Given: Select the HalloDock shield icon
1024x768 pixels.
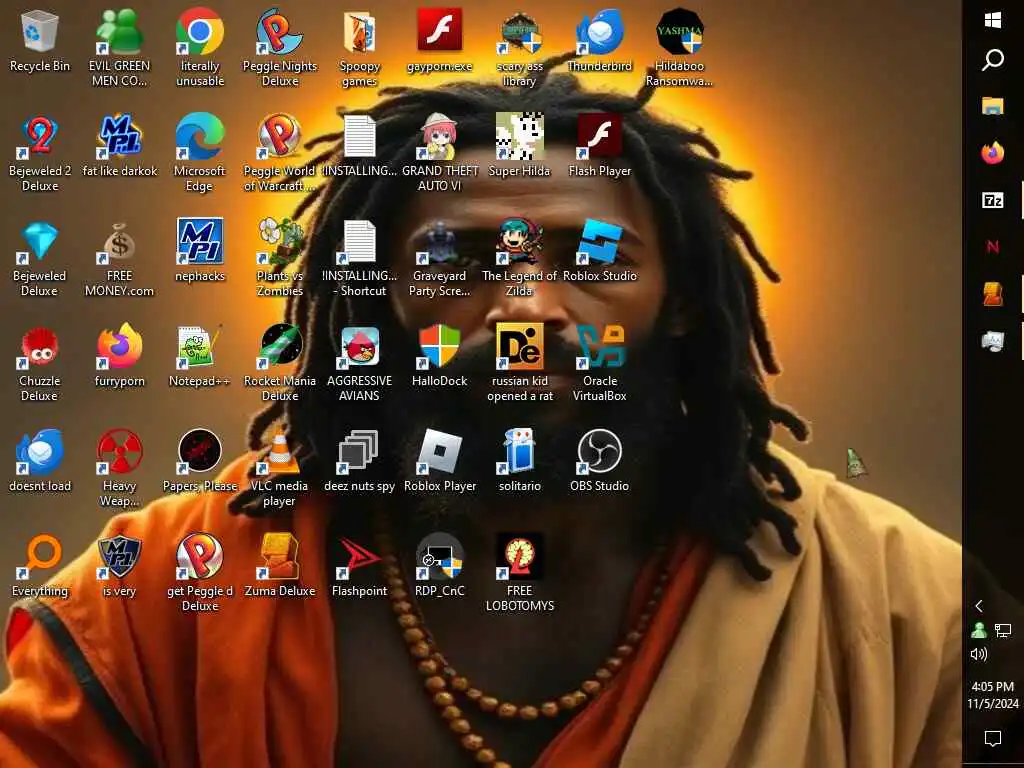Looking at the screenshot, I should coord(440,347).
